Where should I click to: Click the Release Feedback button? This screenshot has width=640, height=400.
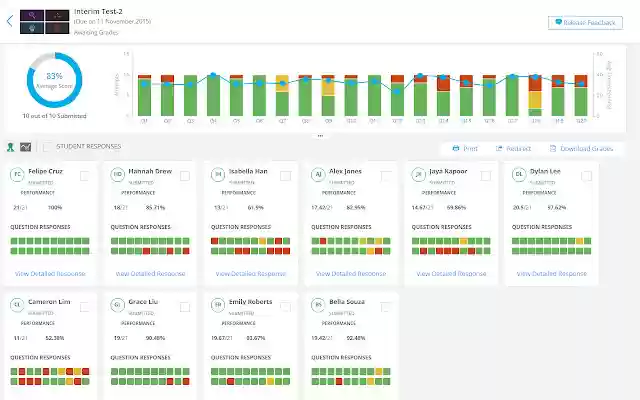(x=585, y=22)
